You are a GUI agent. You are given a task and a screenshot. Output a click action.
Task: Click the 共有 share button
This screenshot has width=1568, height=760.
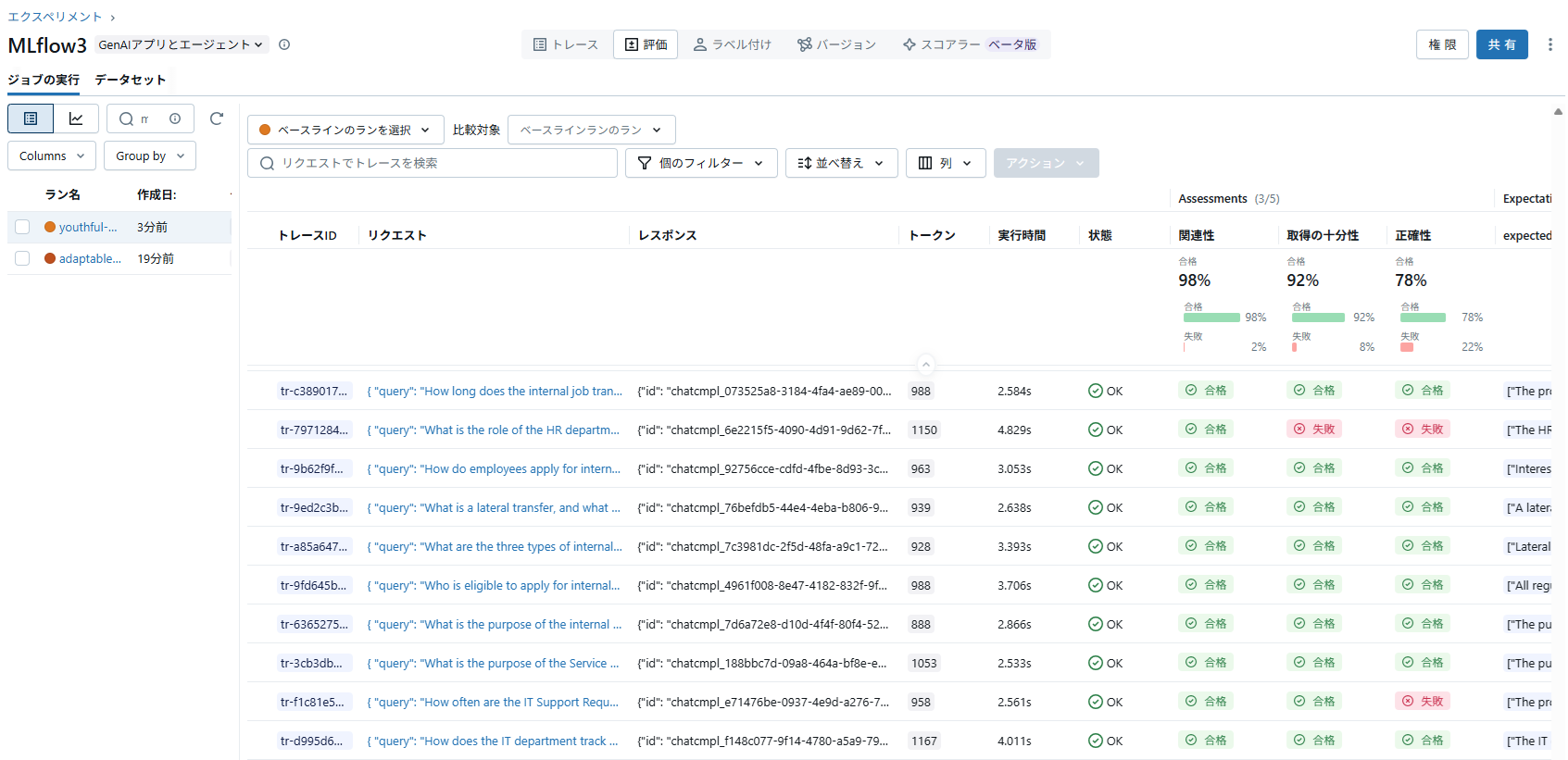(1501, 44)
